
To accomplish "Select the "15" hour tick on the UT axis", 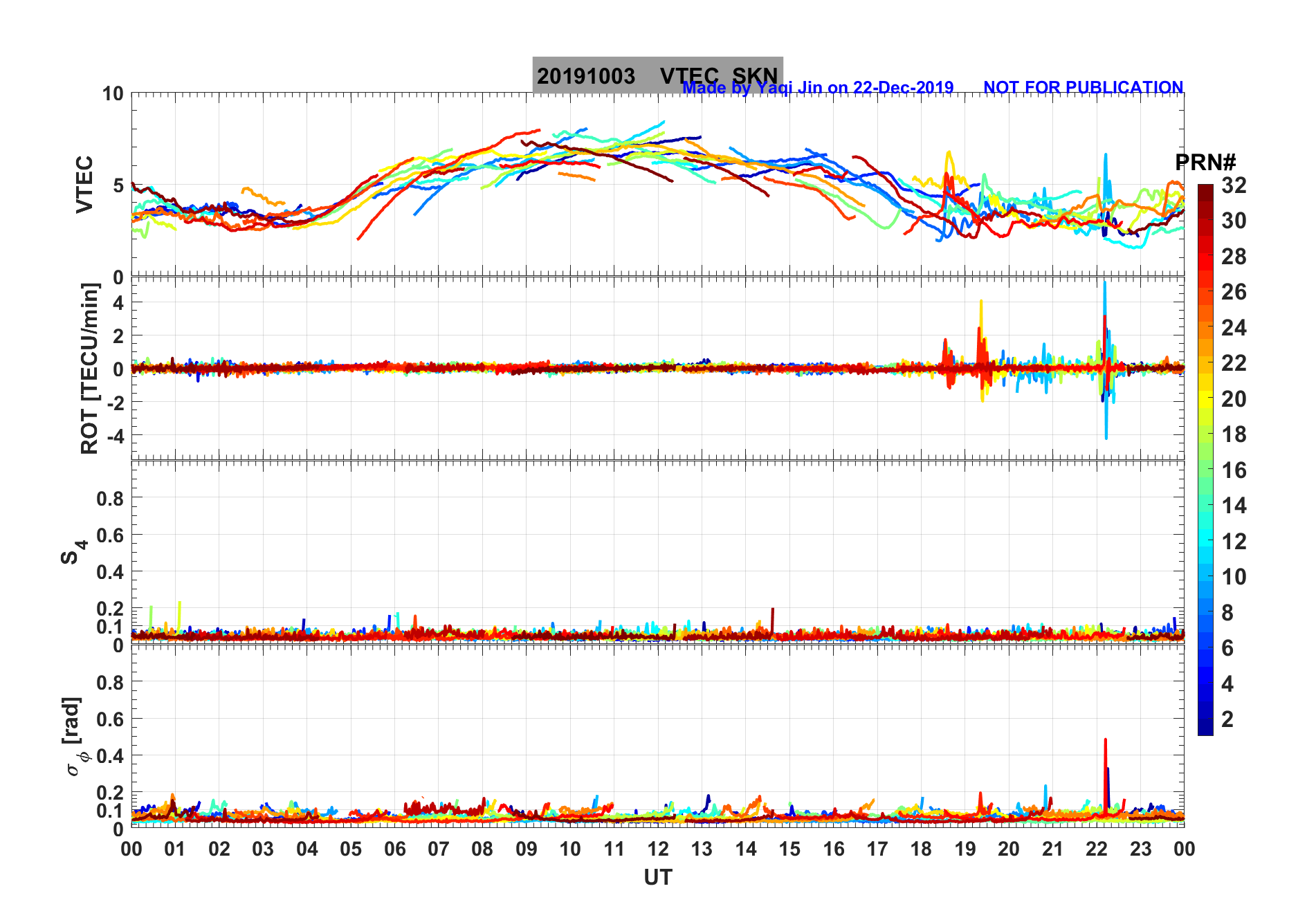I will pyautogui.click(x=789, y=849).
